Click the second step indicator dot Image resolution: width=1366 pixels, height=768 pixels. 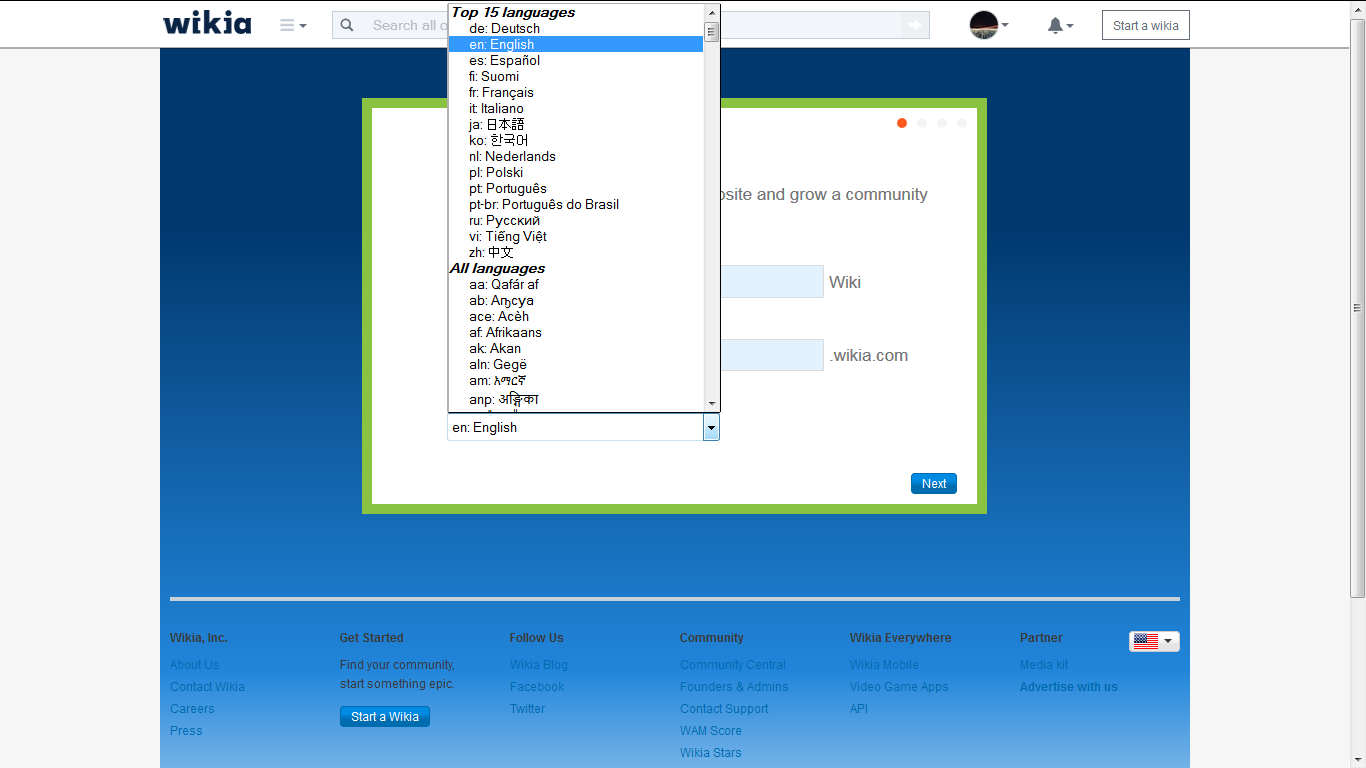tap(922, 123)
